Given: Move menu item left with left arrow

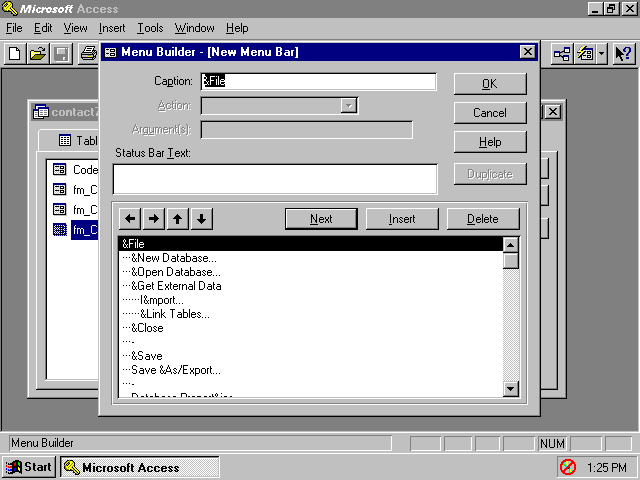Looking at the screenshot, I should [130, 219].
